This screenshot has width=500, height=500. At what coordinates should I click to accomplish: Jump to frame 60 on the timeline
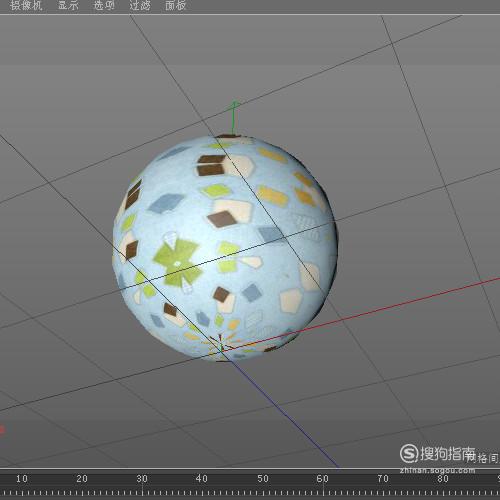coord(323,479)
